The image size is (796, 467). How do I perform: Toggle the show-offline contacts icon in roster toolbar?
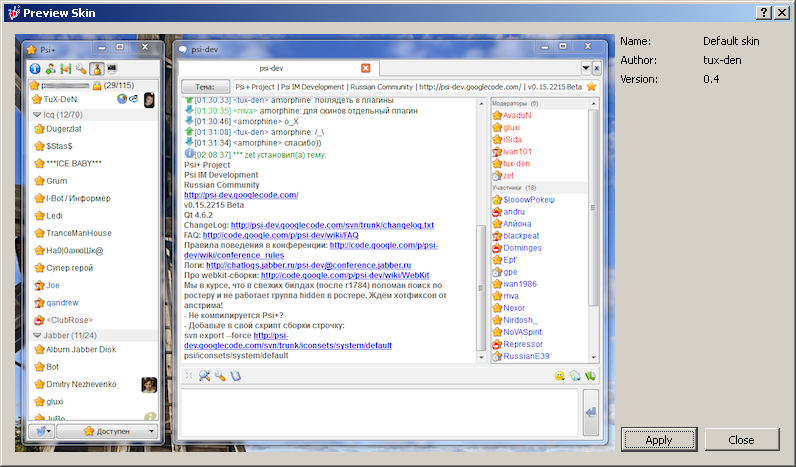tap(66, 69)
